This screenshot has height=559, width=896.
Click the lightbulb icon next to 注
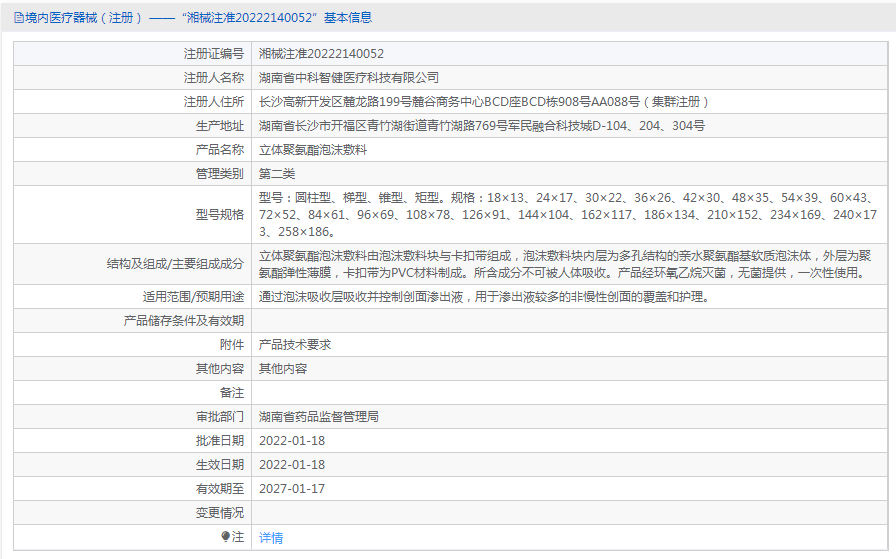[225, 536]
